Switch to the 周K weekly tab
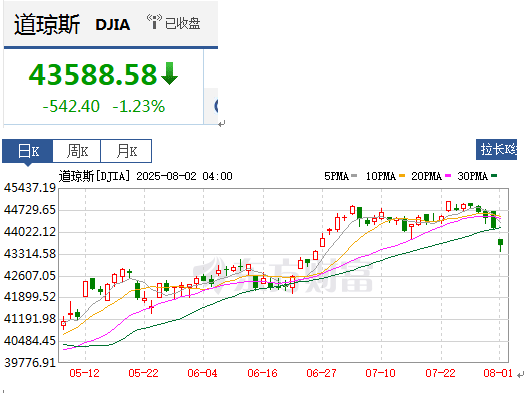The image size is (532, 393). pos(77,151)
